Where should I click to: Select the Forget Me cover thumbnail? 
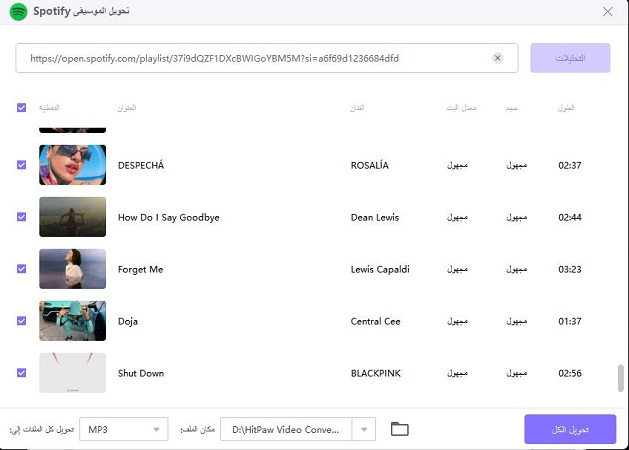[73, 269]
